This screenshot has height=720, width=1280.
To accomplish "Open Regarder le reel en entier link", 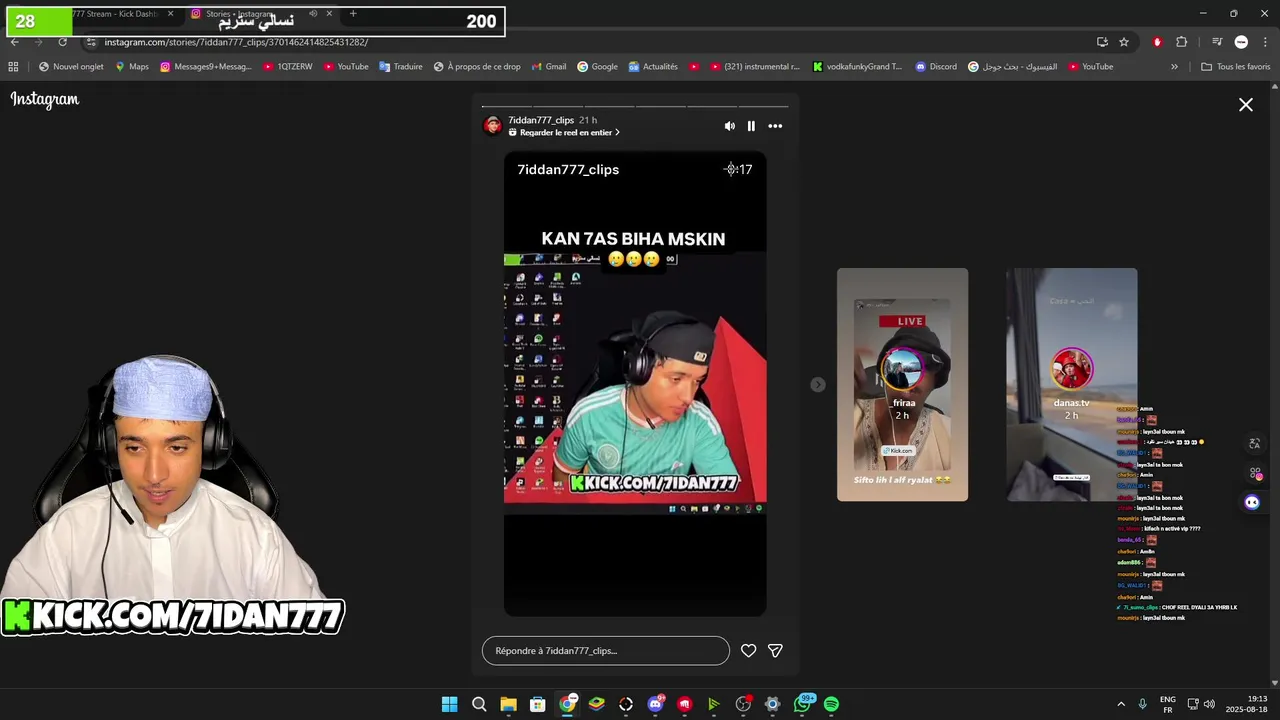I will pyautogui.click(x=565, y=133).
